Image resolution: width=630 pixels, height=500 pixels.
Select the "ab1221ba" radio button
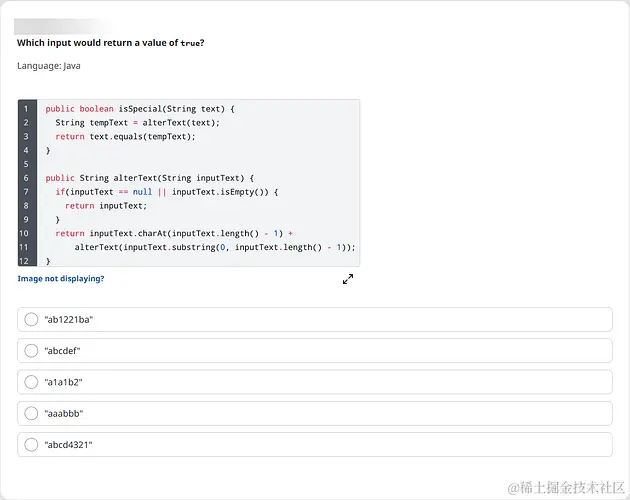31,320
